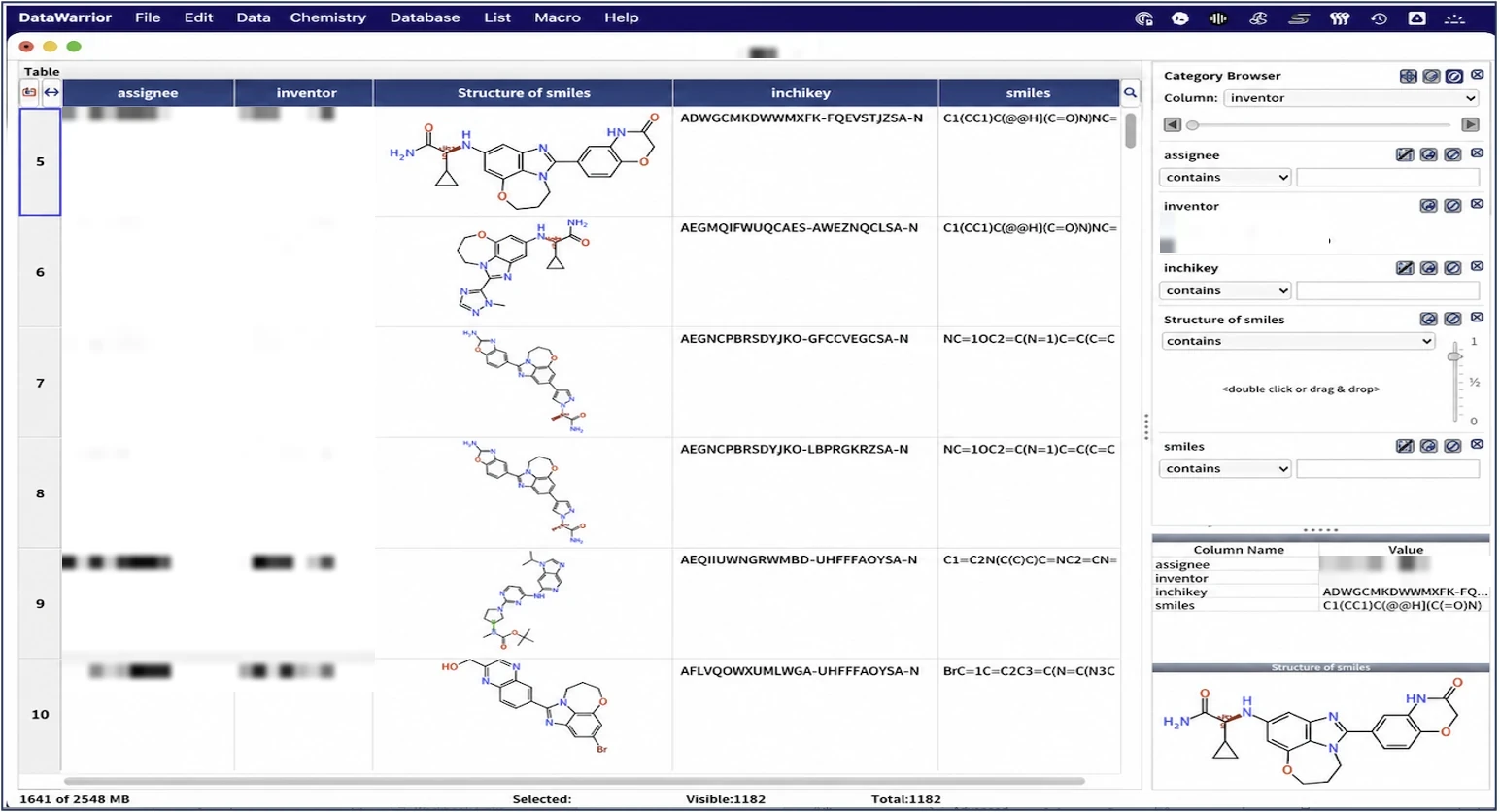Viewport: 1500px width, 812px height.
Task: Open the Database menu
Action: coord(426,17)
